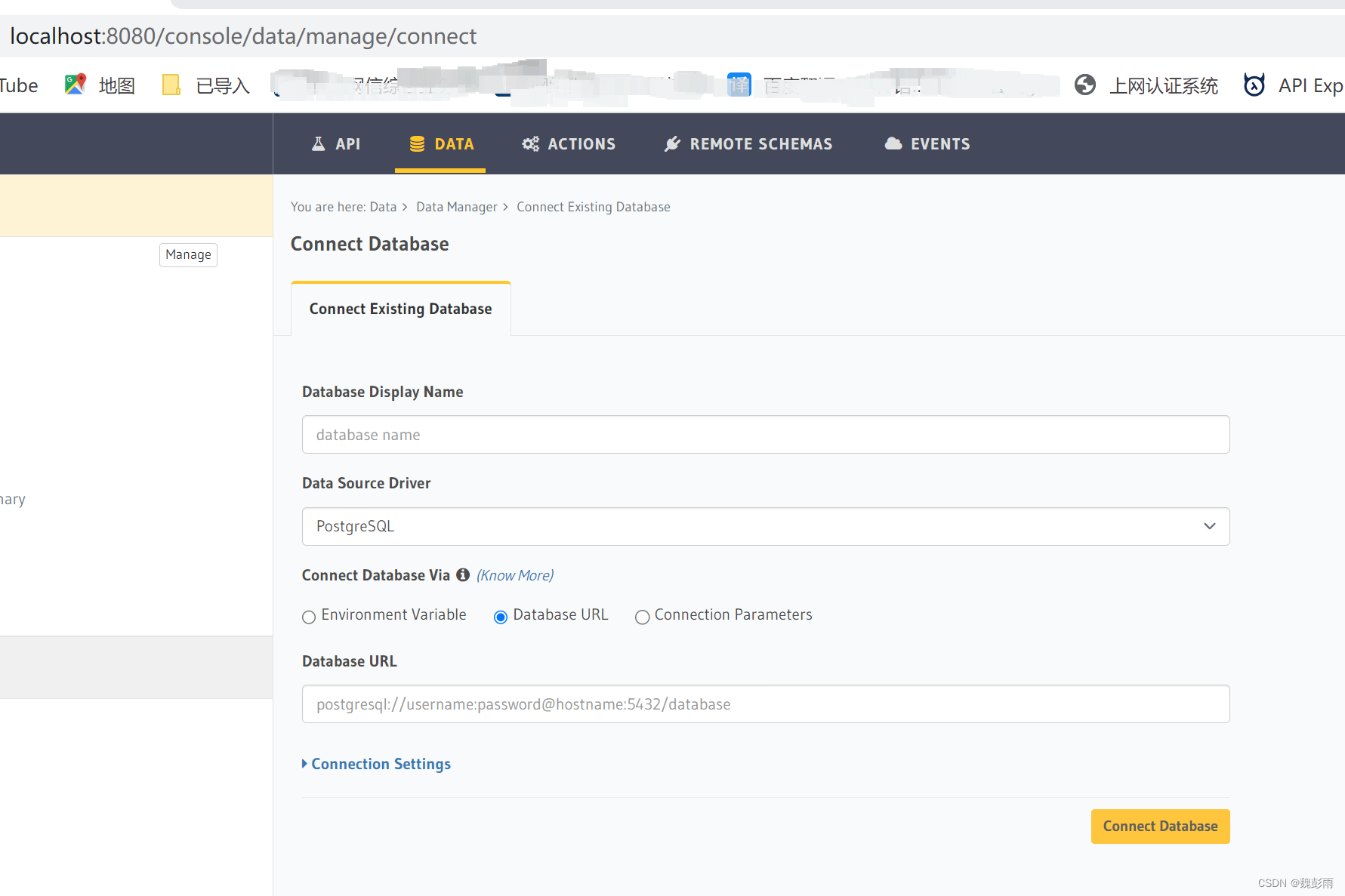Switch to the DATA tab
Image resolution: width=1345 pixels, height=896 pixels.
click(x=440, y=143)
